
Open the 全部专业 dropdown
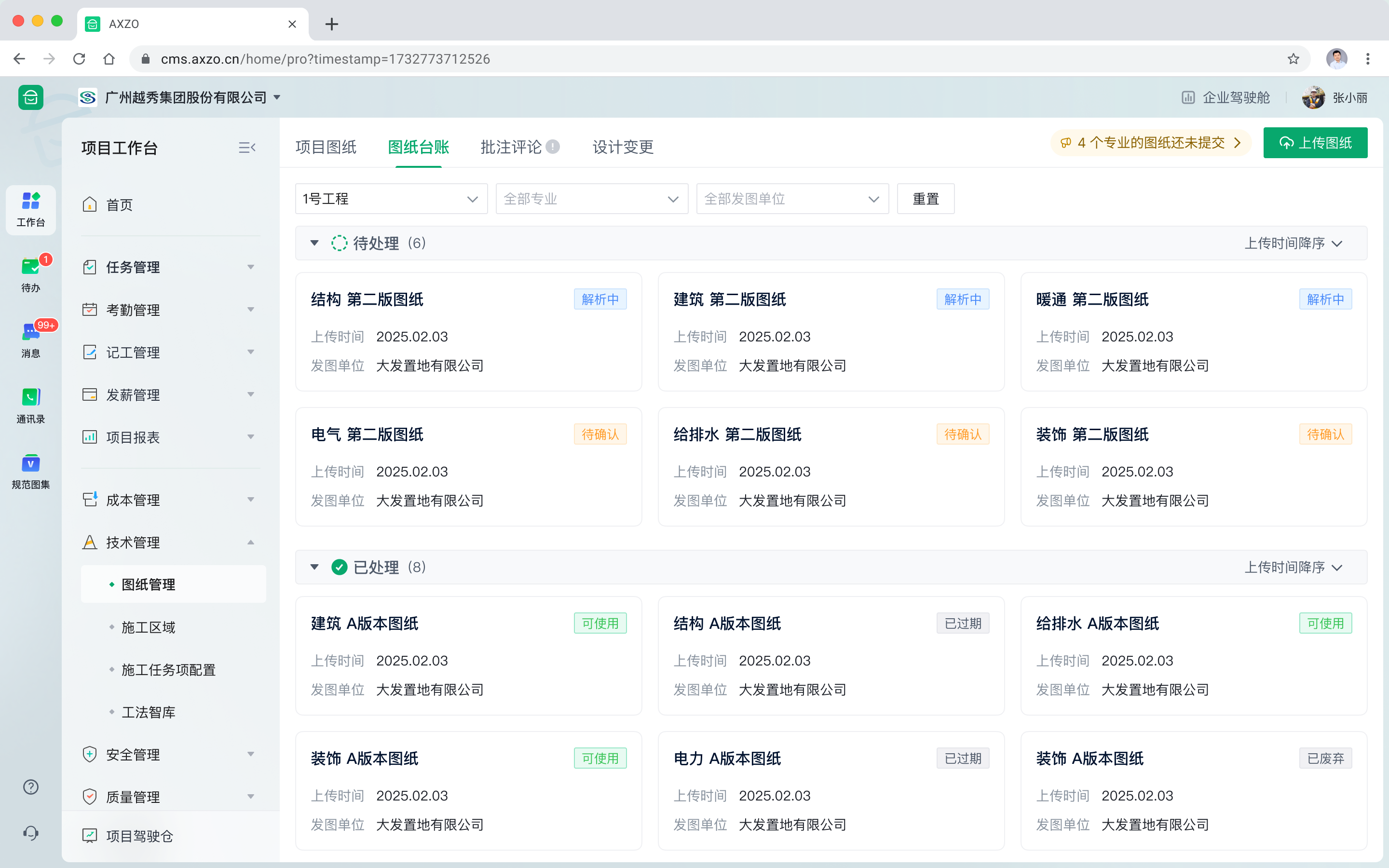(x=591, y=199)
